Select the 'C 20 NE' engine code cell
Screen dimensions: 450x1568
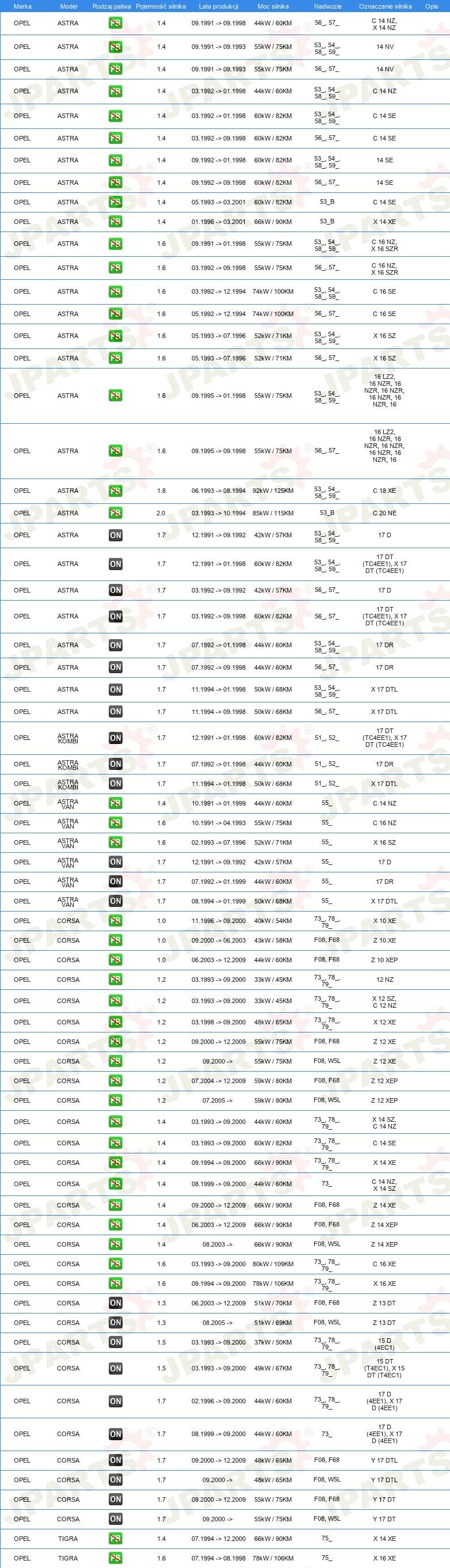(x=384, y=513)
